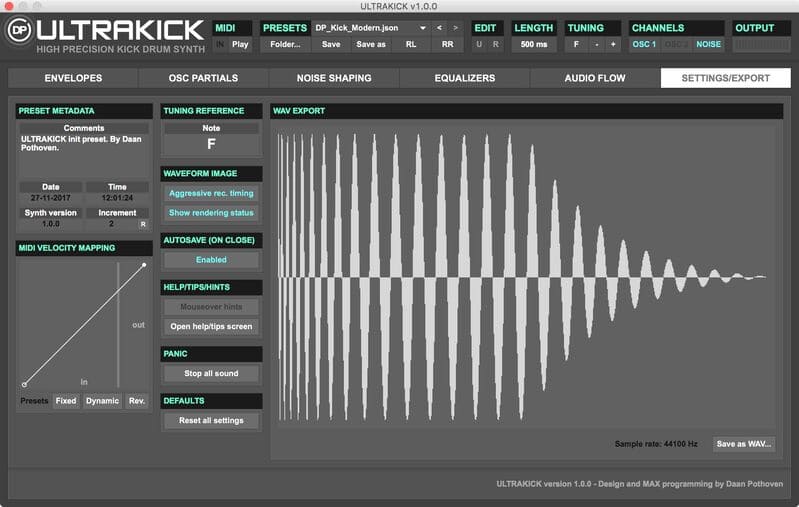Image resolution: width=799 pixels, height=507 pixels.
Task: Switch to the AUDIO FLOW tab
Action: coord(595,78)
